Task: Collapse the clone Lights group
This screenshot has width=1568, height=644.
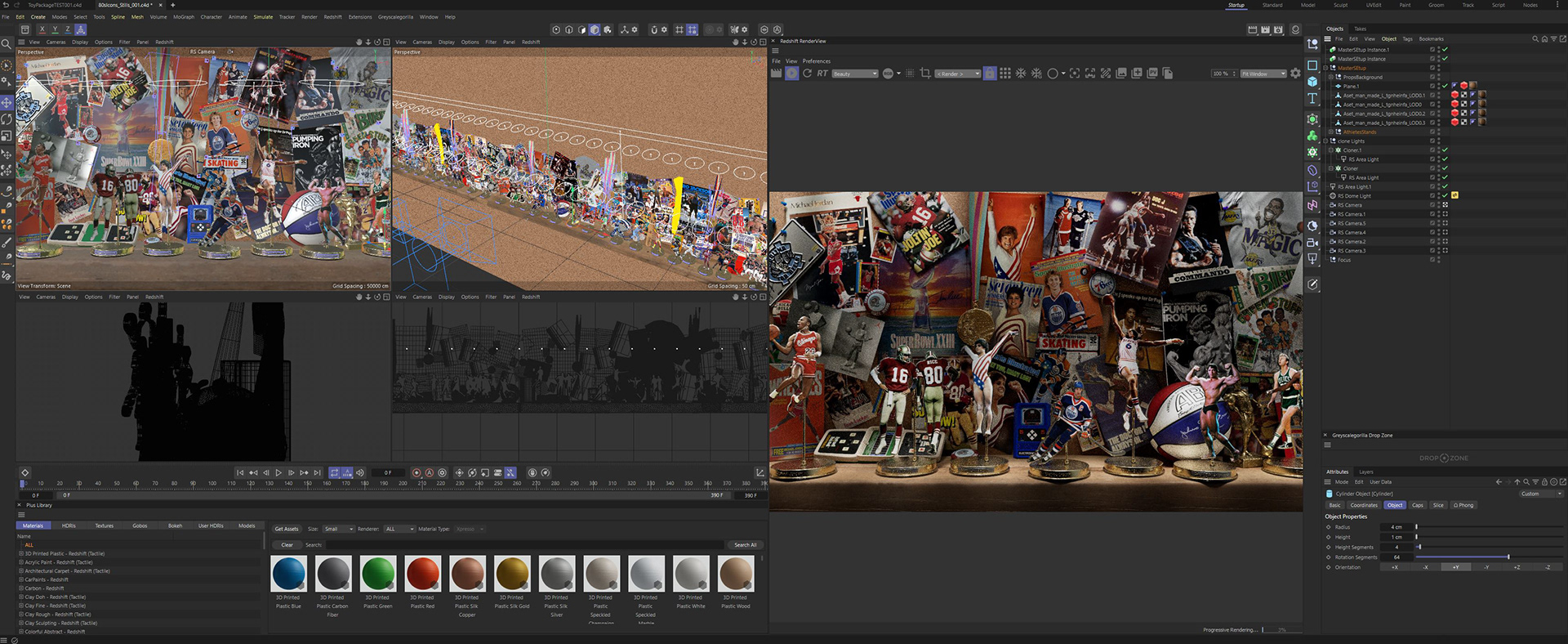Action: (x=1325, y=141)
